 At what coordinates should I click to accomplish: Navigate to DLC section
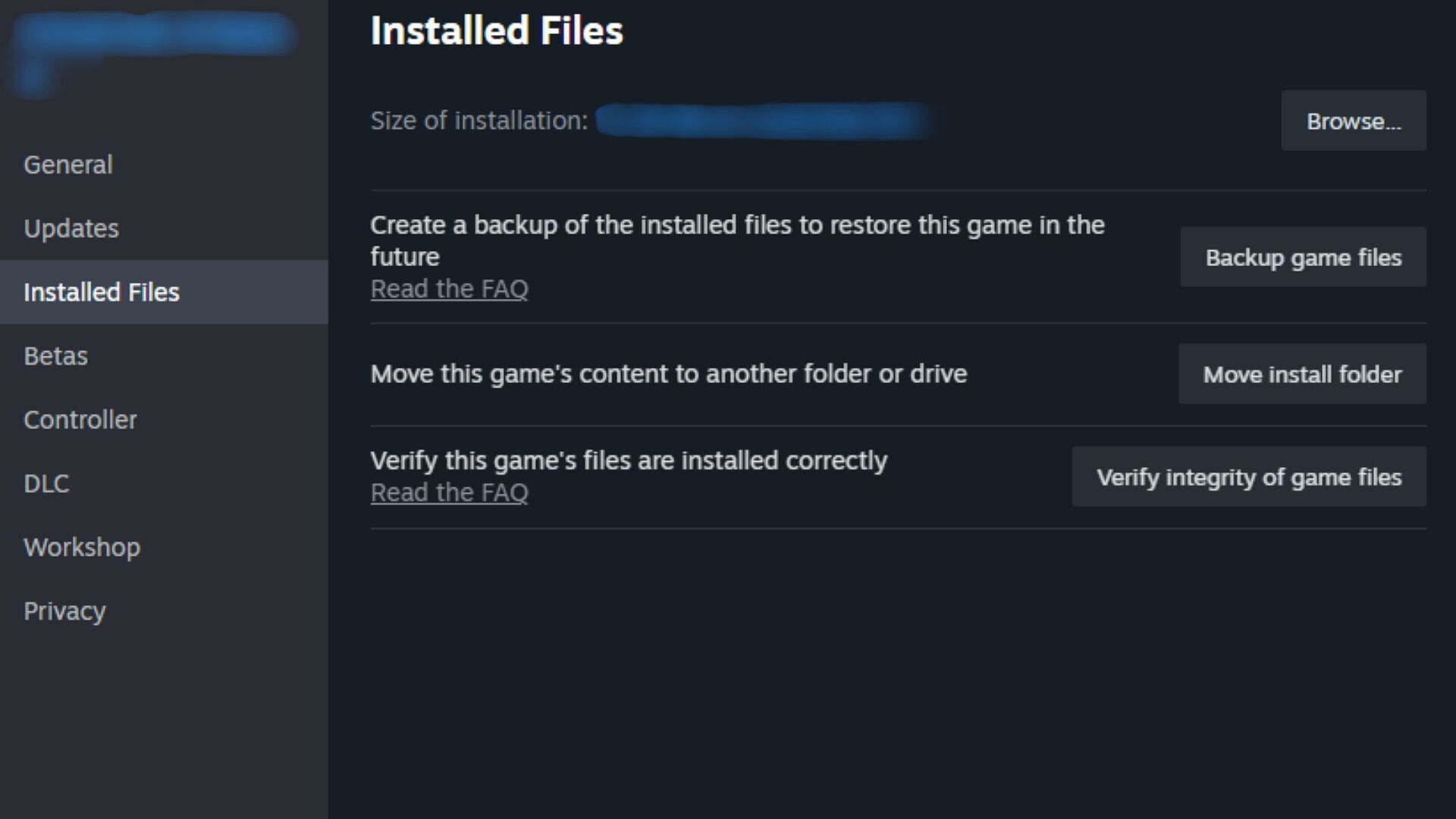pos(47,483)
